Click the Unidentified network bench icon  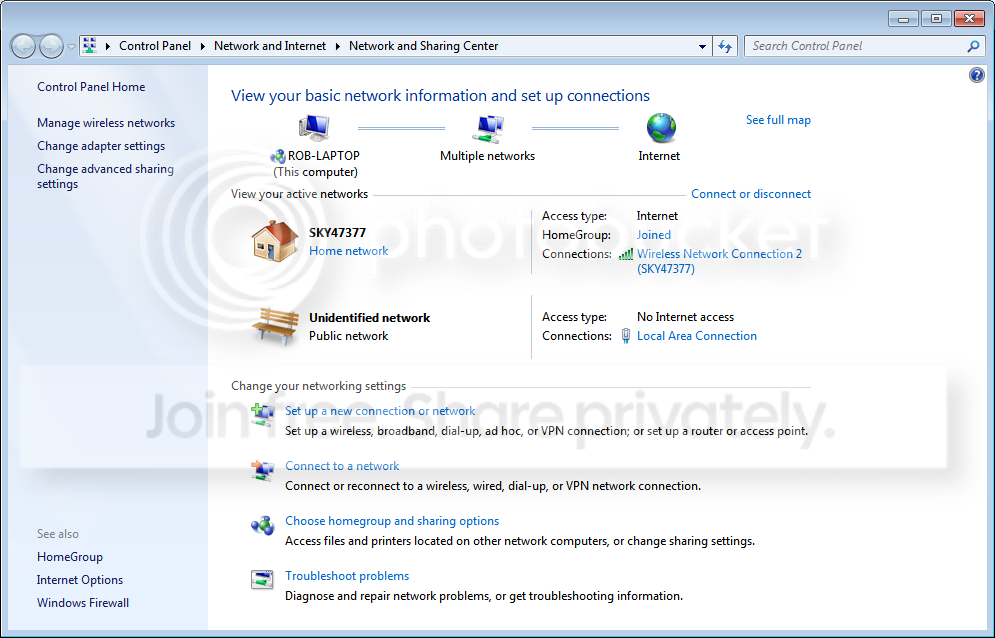pos(275,326)
